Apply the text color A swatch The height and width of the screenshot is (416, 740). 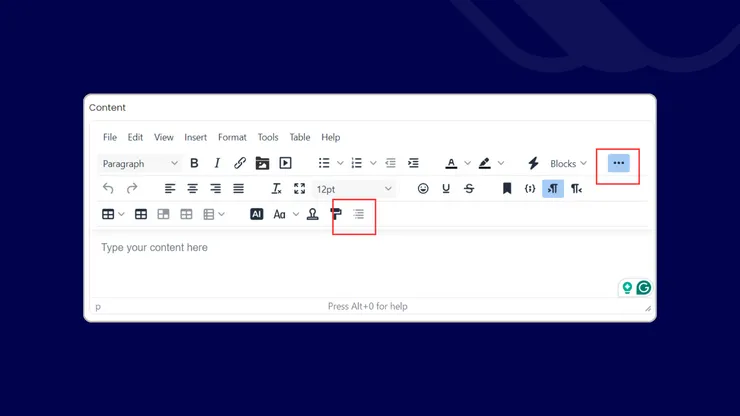coord(451,163)
